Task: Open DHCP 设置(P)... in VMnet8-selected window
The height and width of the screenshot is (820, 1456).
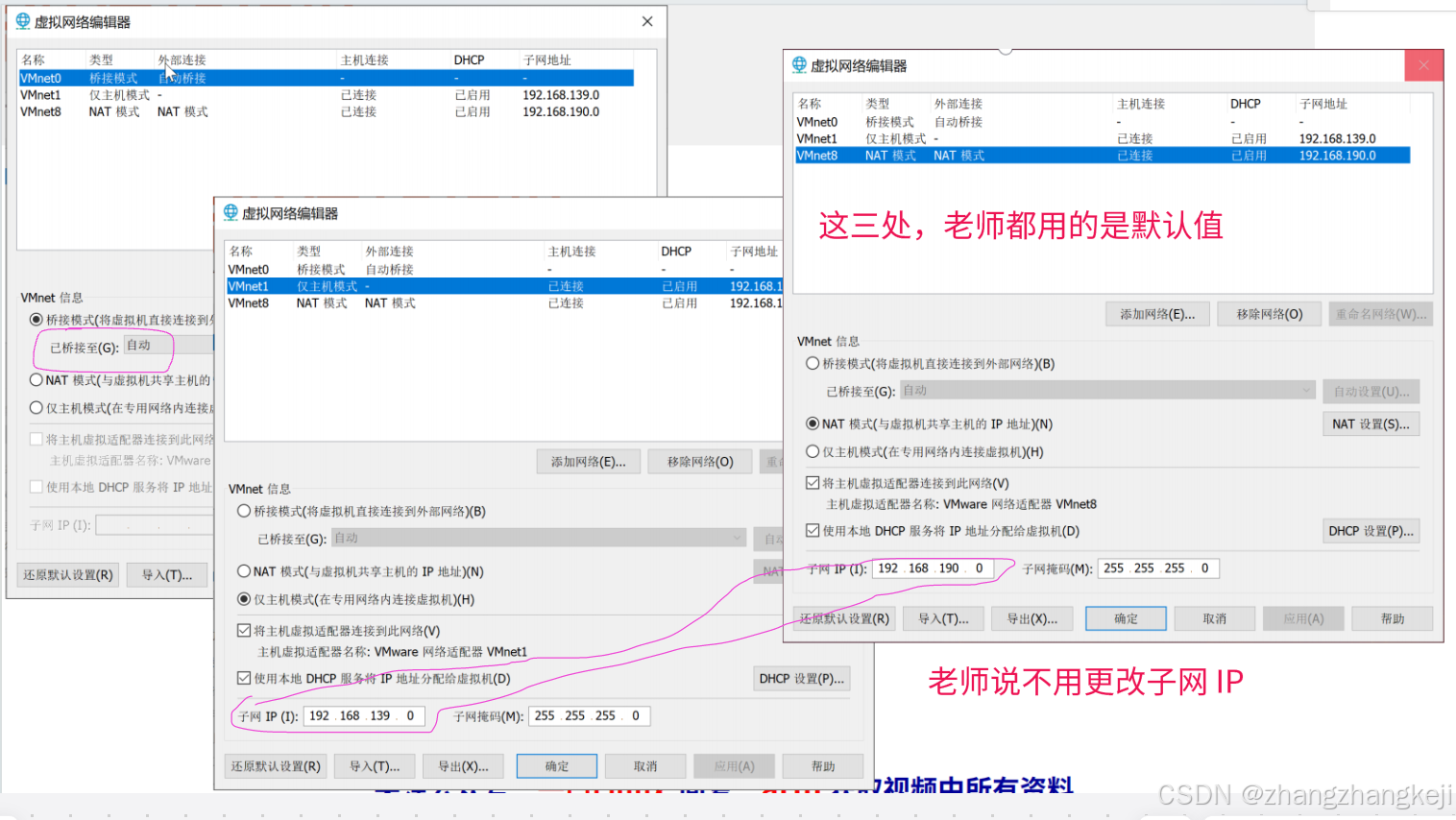Action: 1371,531
